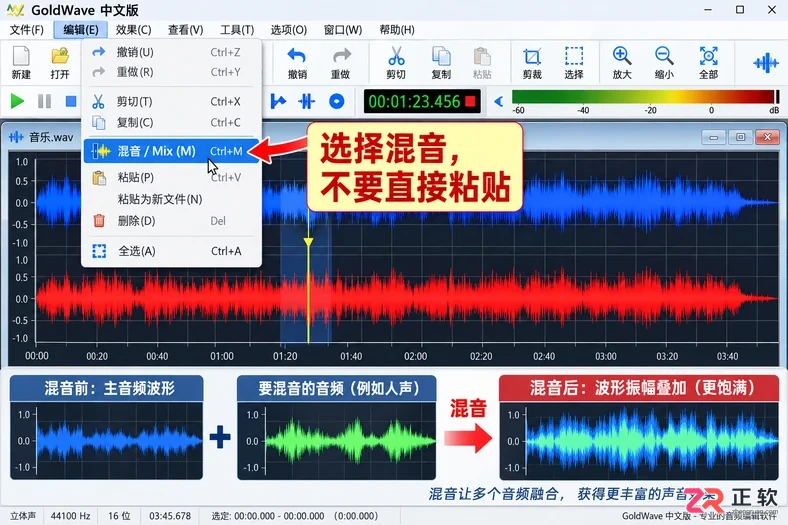Image resolution: width=788 pixels, height=525 pixels.
Task: Click the Undo (撤销) toolbar icon
Action: 297,56
